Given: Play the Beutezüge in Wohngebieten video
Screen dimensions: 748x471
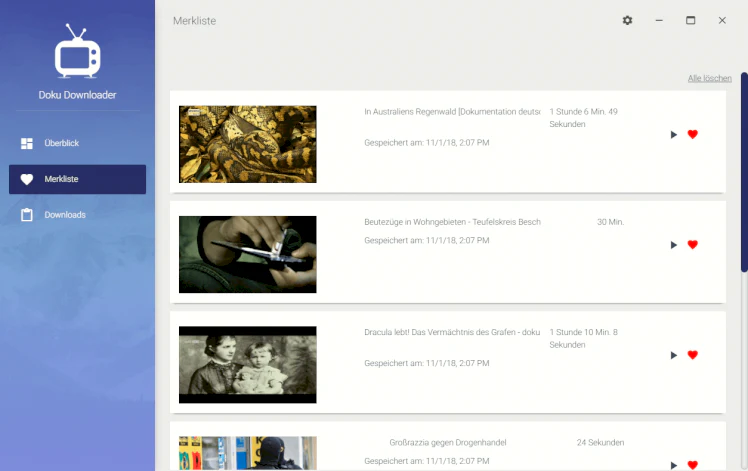Looking at the screenshot, I should pyautogui.click(x=674, y=245).
